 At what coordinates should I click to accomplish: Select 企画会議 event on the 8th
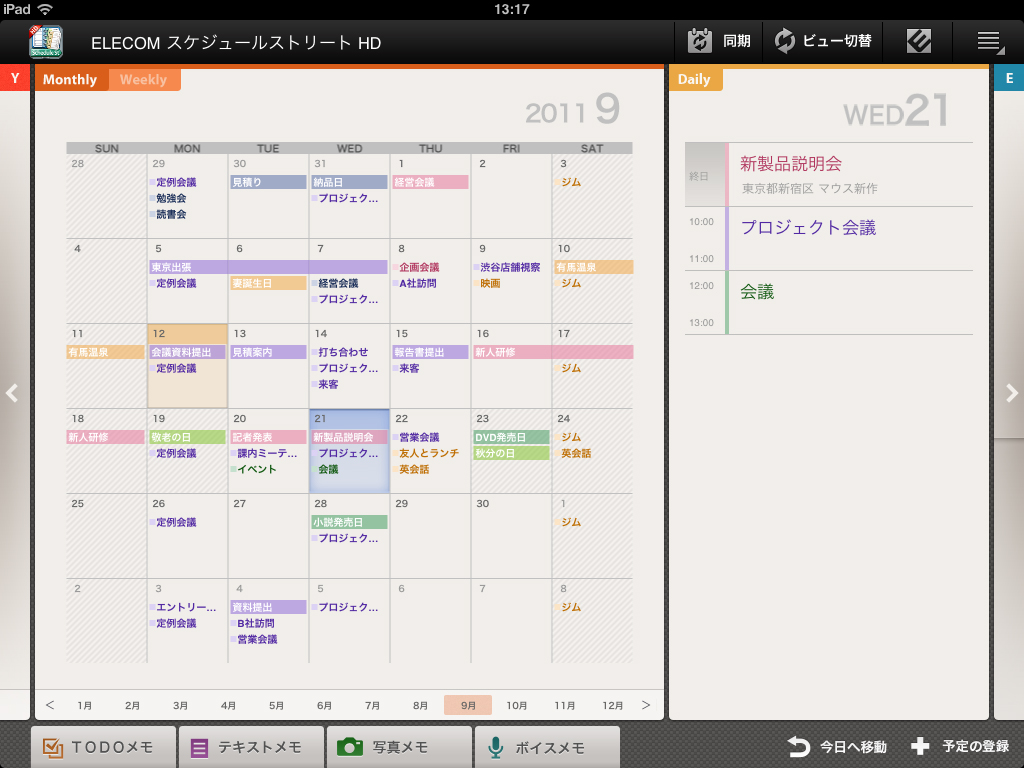coord(417,267)
